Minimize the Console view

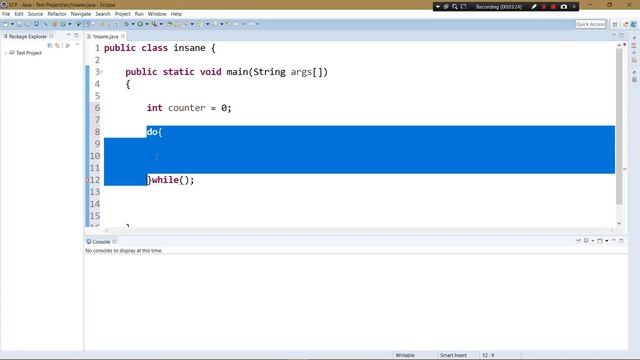pyautogui.click(x=613, y=241)
